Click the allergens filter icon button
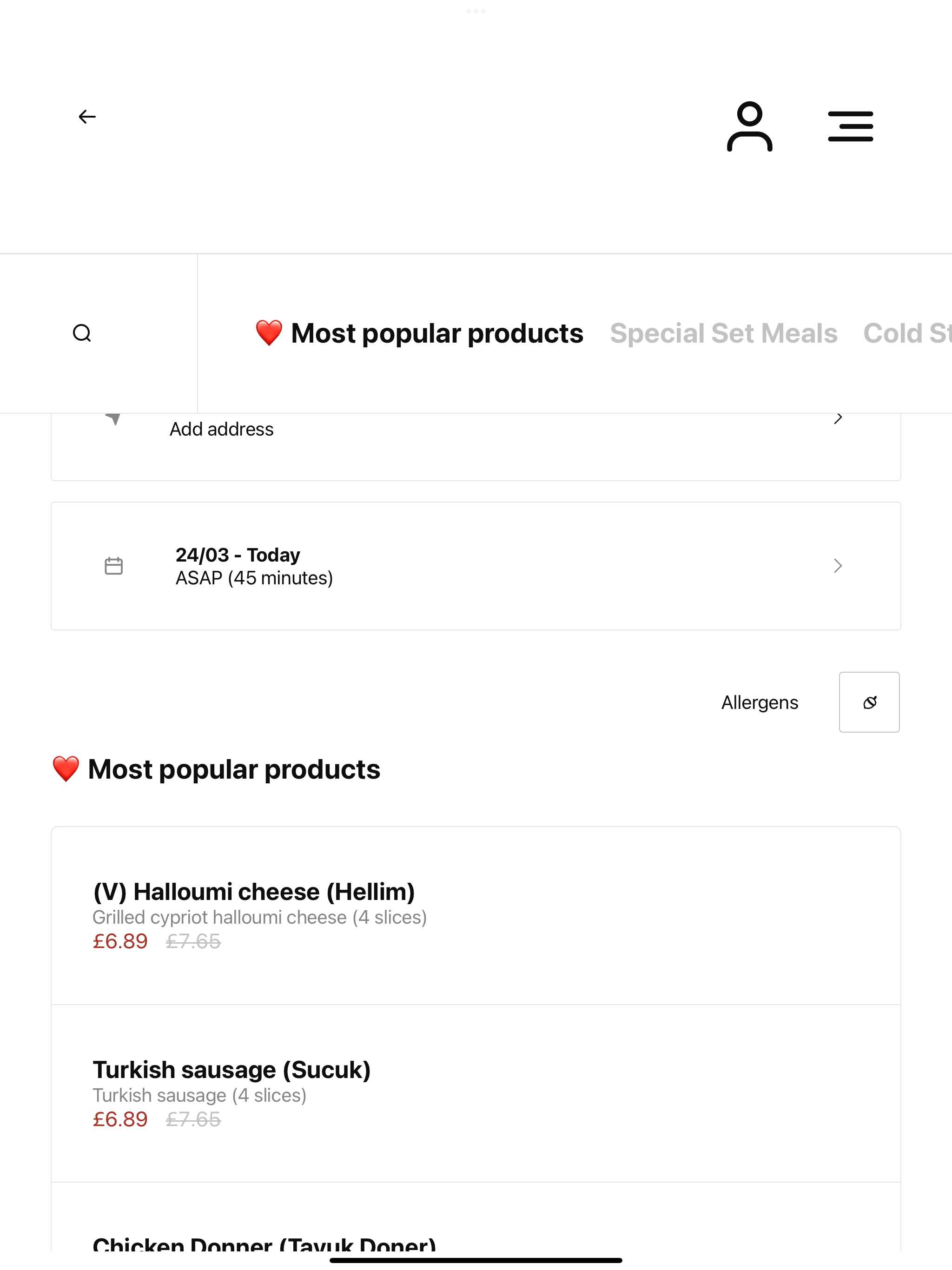Screen dimensions: 952x1270 point(869,702)
